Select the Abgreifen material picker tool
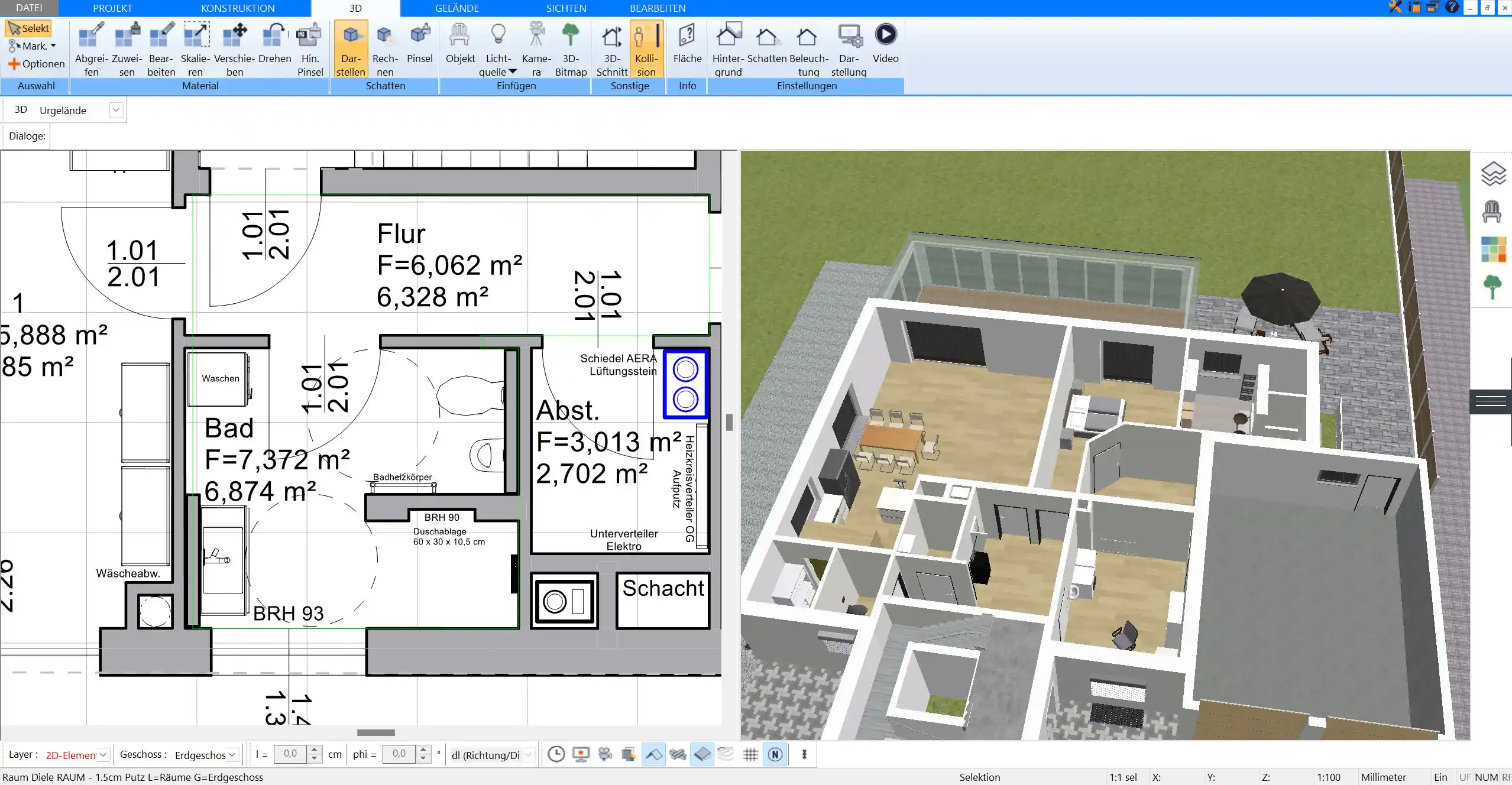This screenshot has height=785, width=1512. (91, 49)
